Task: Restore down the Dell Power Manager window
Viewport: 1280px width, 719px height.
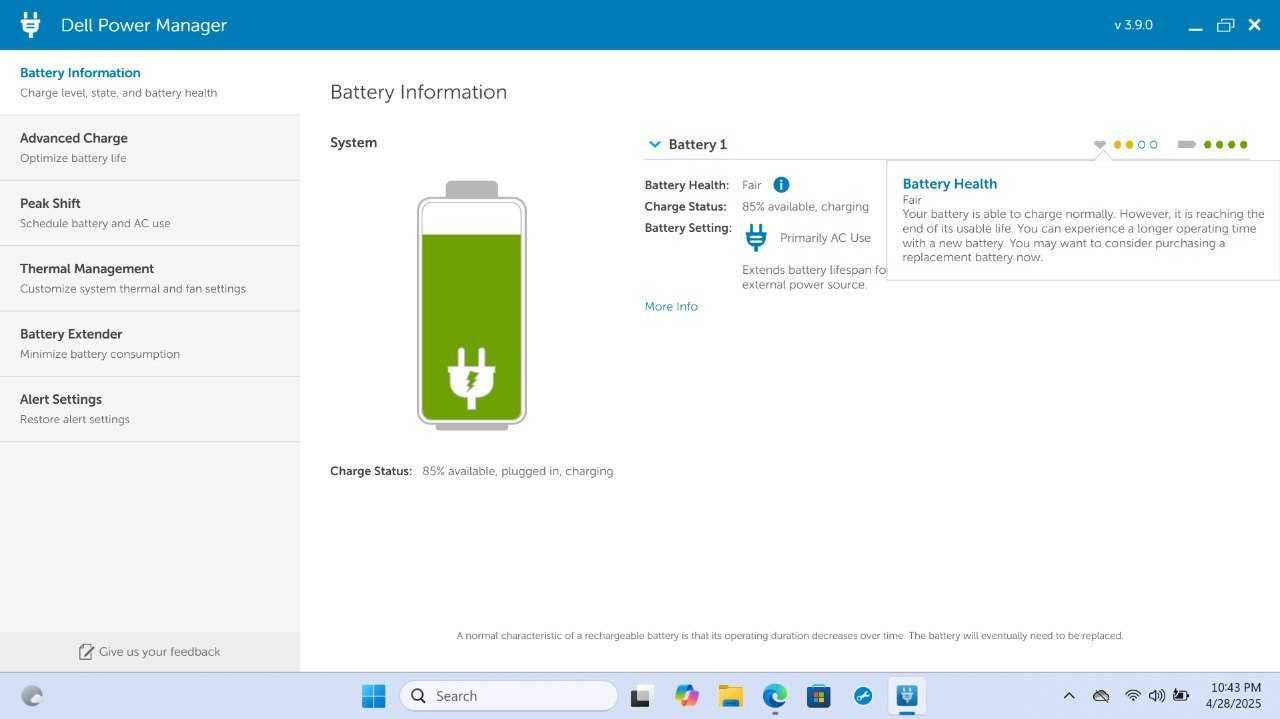Action: [x=1225, y=25]
